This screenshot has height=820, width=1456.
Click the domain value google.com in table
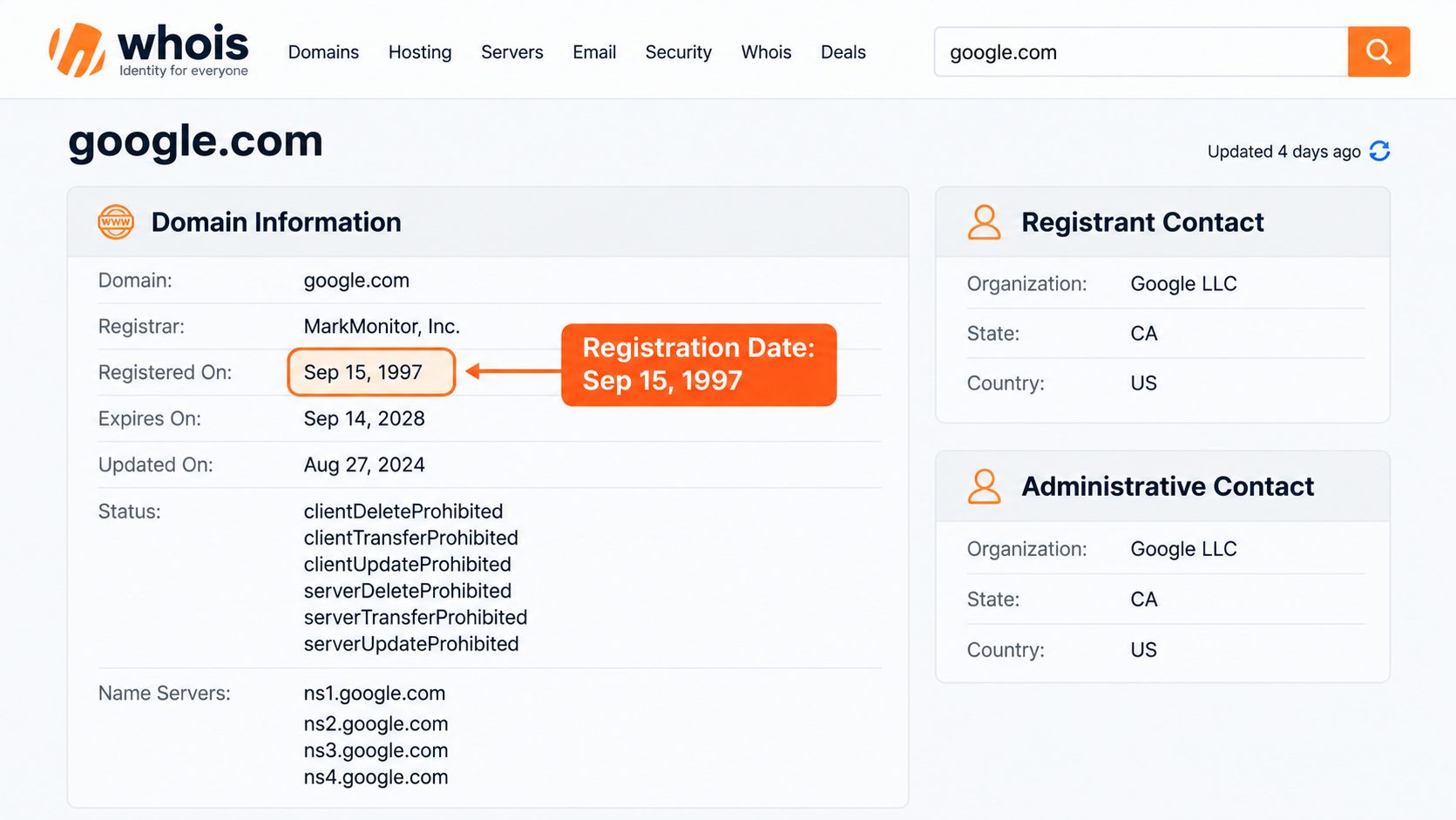(x=356, y=281)
